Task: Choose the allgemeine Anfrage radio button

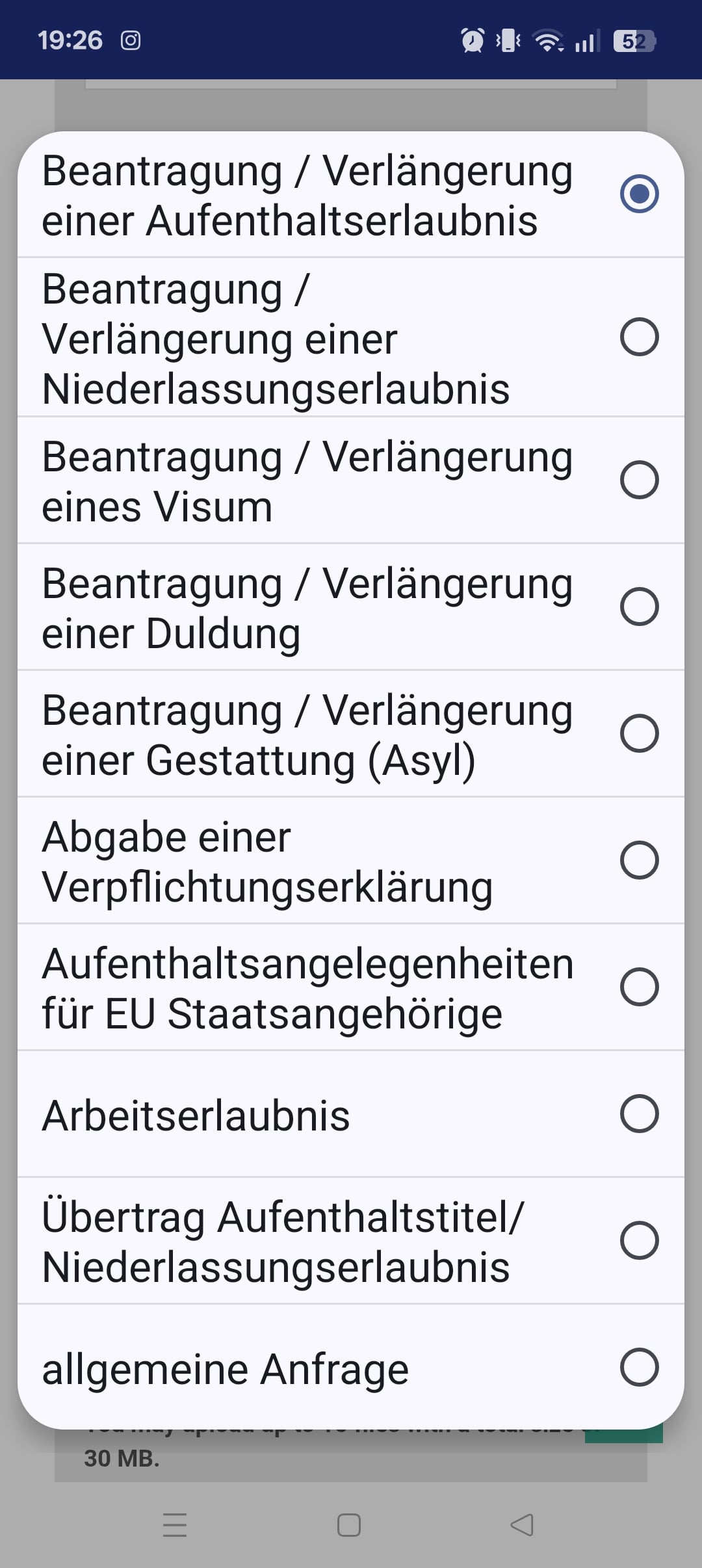Action: pyautogui.click(x=639, y=1367)
